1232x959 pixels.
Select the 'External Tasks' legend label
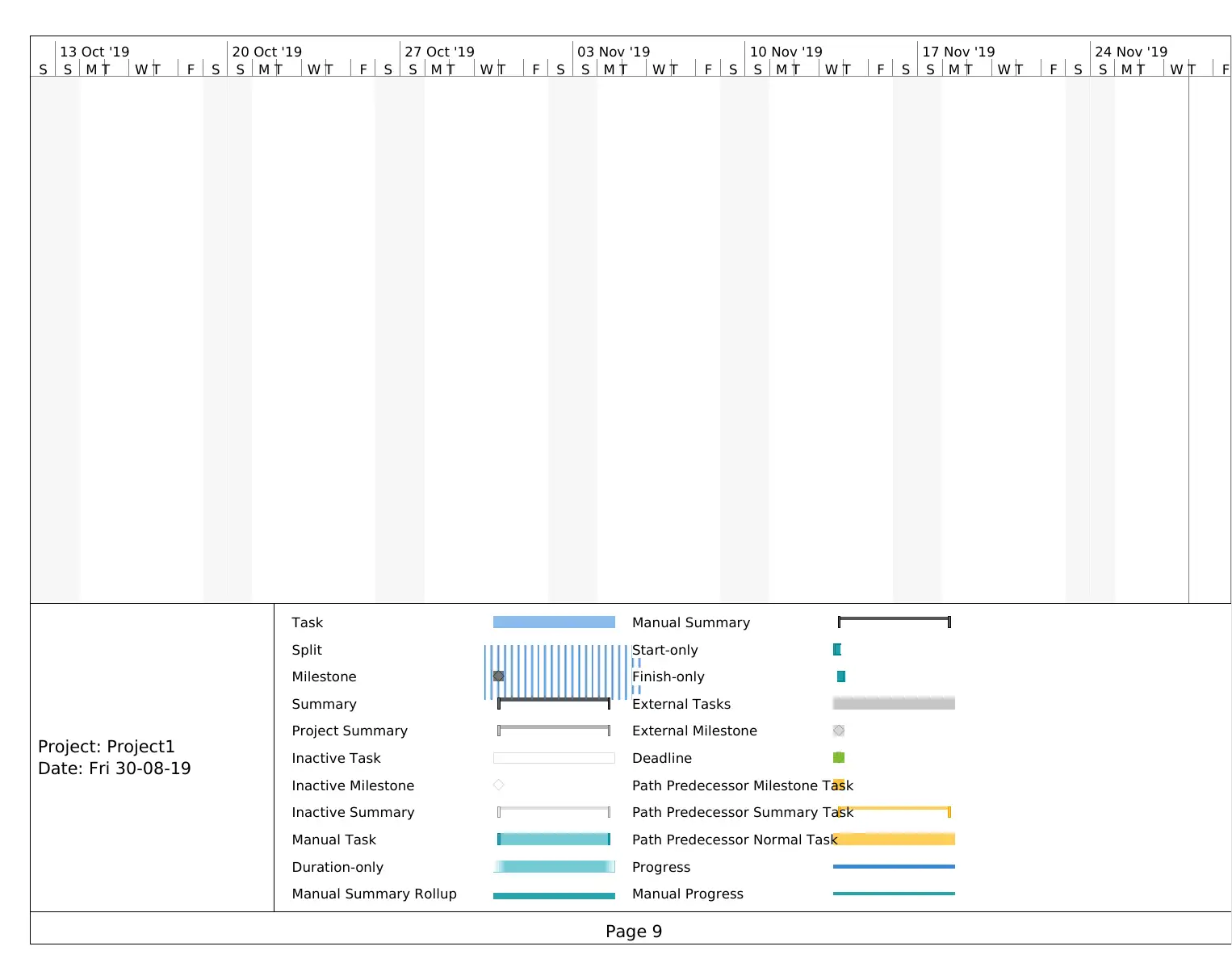(681, 704)
